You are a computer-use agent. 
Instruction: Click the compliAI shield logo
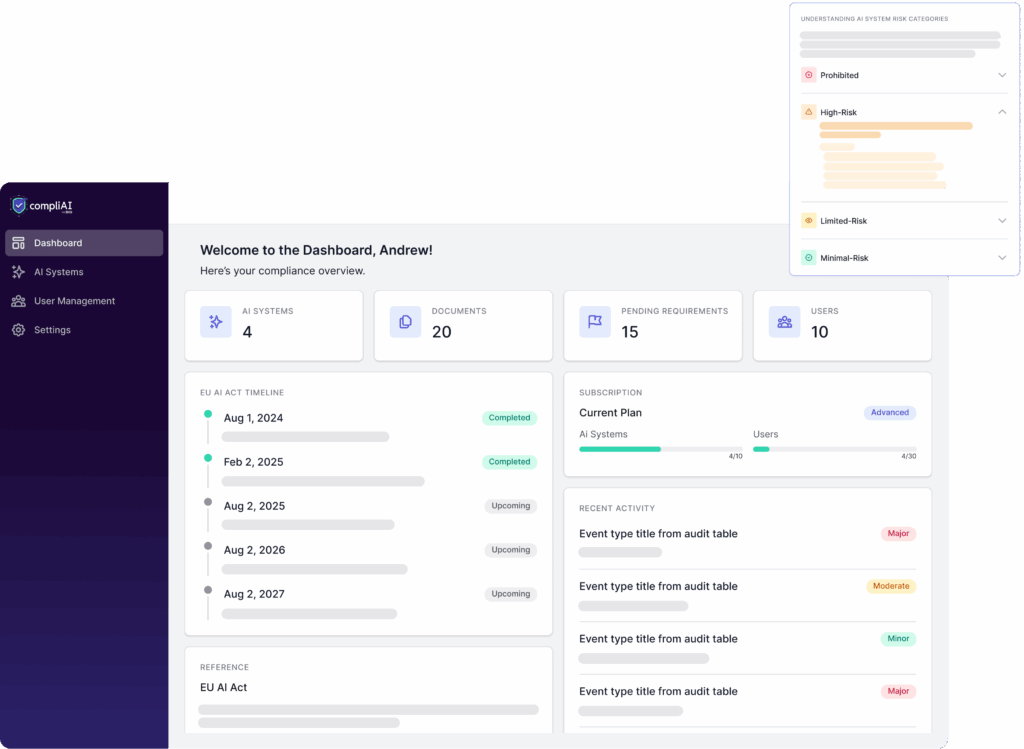pyautogui.click(x=19, y=205)
